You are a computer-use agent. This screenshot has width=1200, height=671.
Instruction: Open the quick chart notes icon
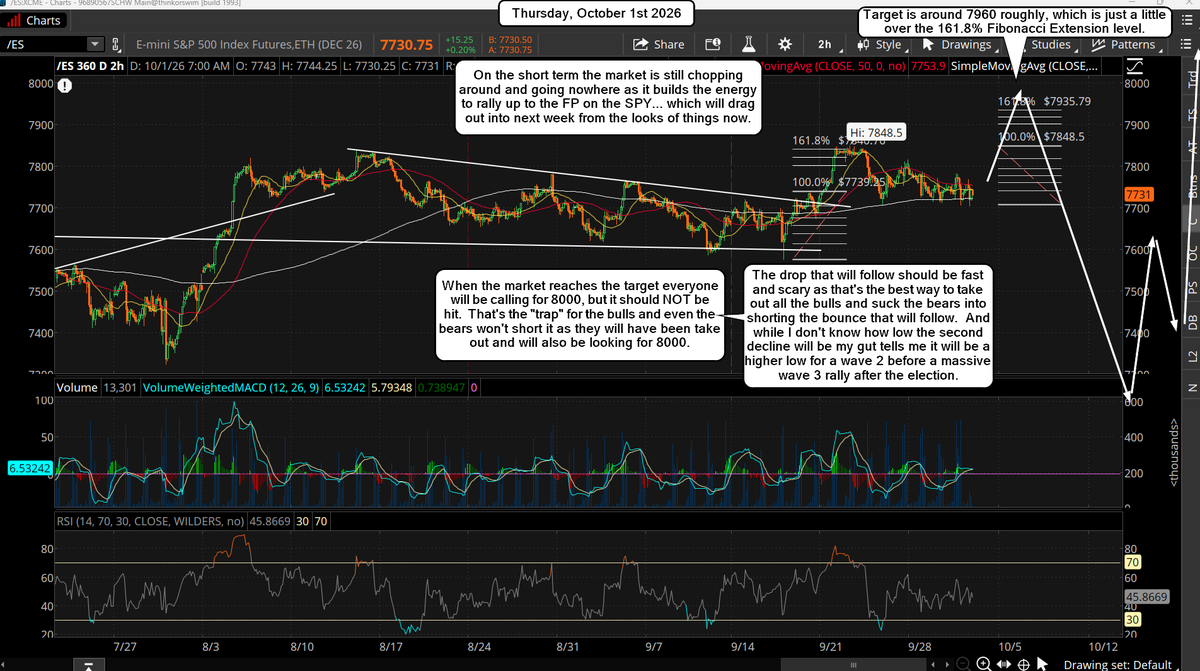[714, 44]
